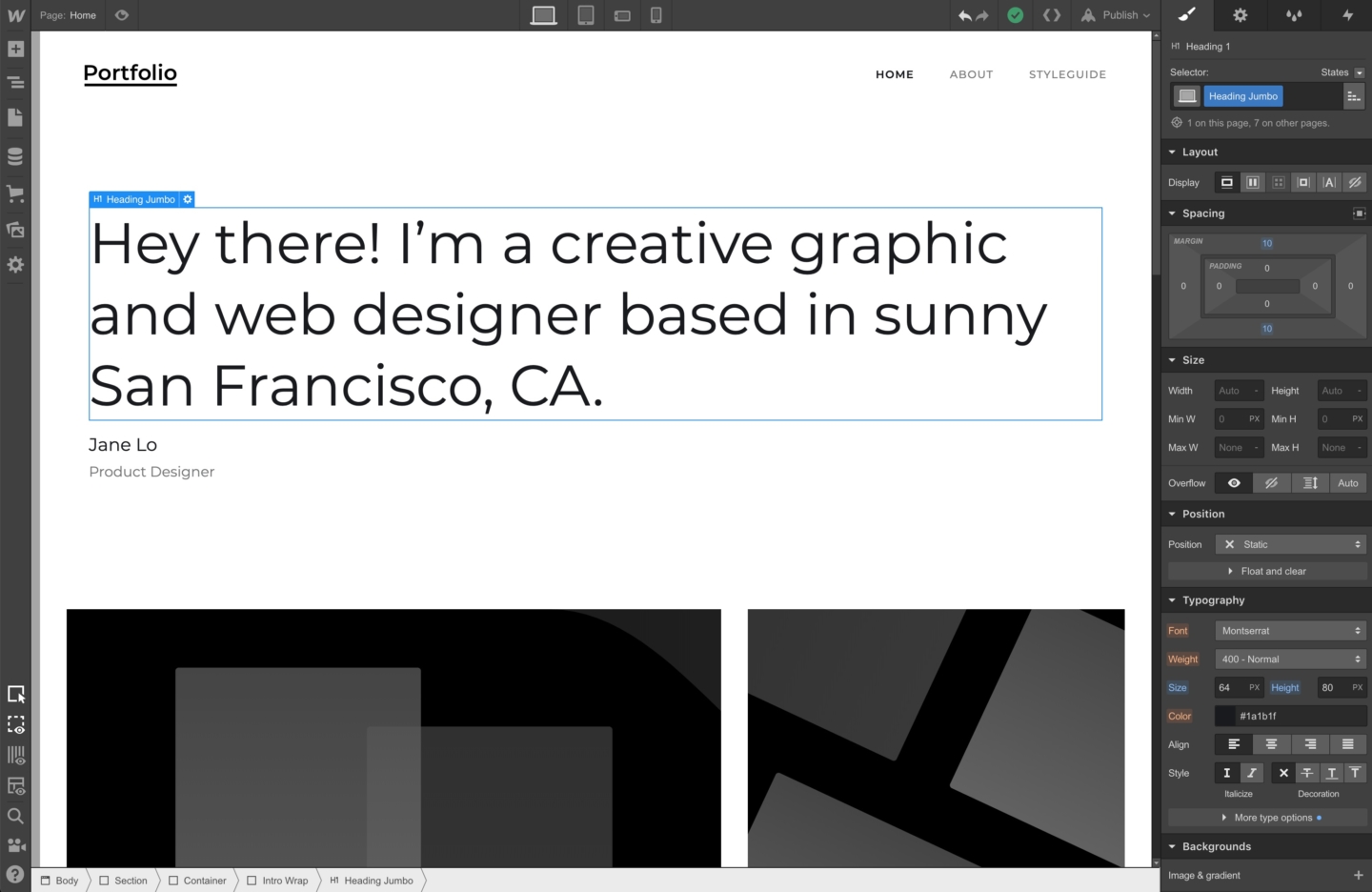Apply strikethrough decoration
The image size is (1372, 892).
coord(1307,773)
